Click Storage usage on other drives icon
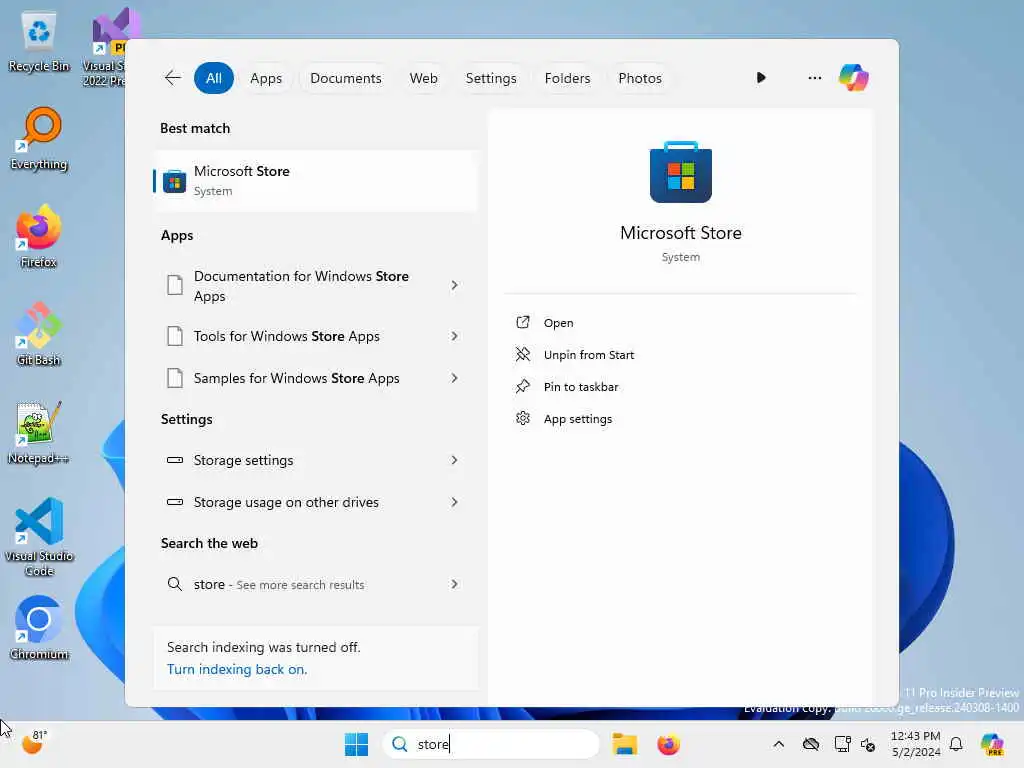 [x=174, y=502]
